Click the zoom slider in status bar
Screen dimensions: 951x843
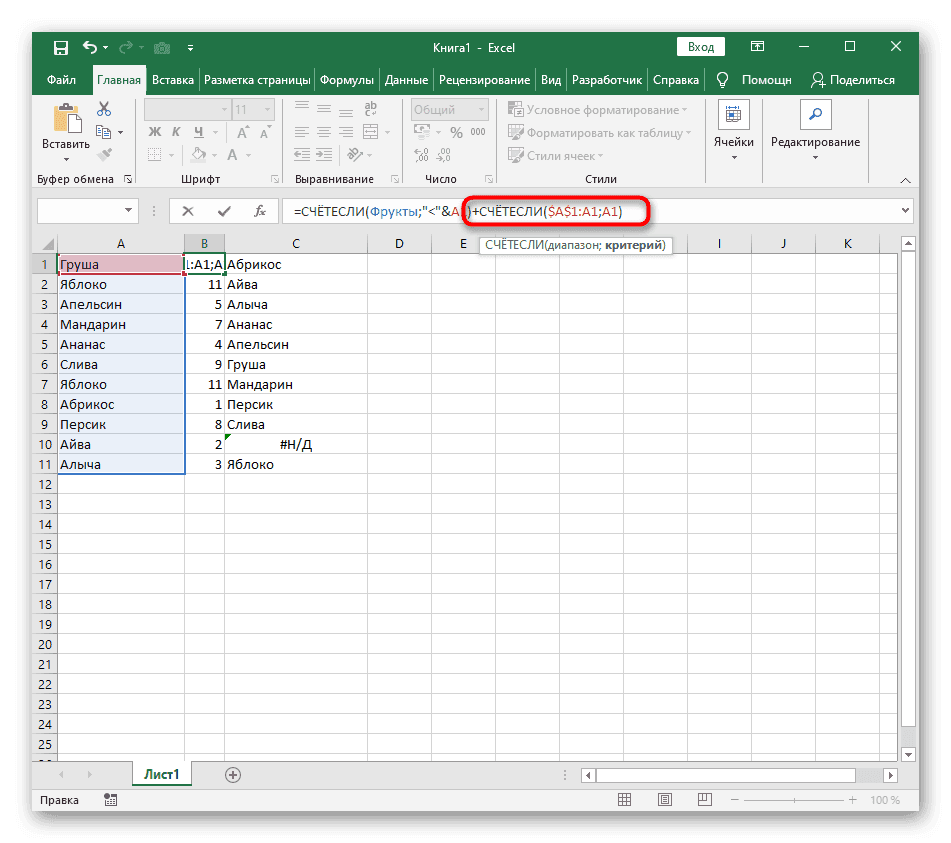tap(792, 801)
